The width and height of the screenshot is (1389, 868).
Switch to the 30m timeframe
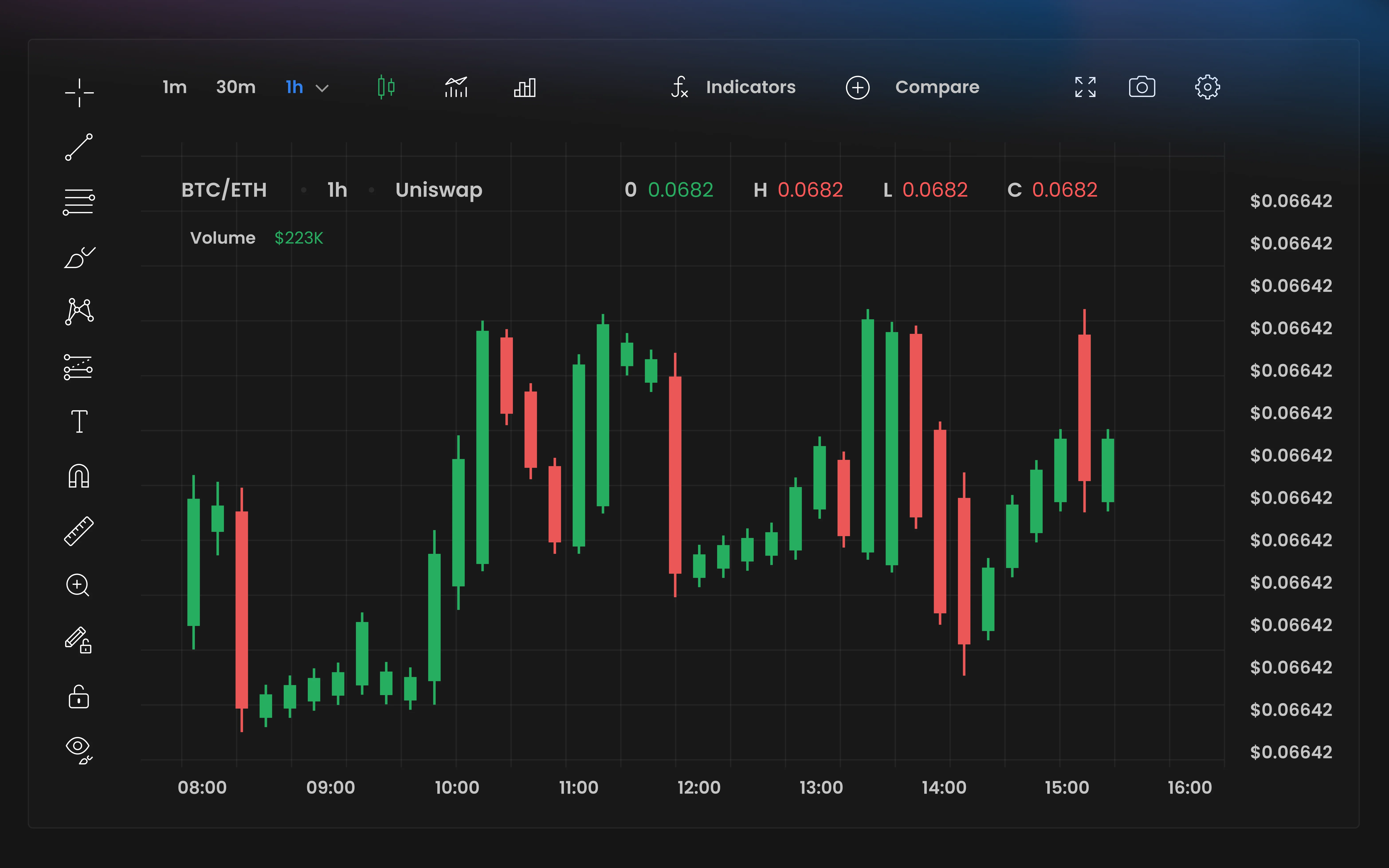click(236, 87)
